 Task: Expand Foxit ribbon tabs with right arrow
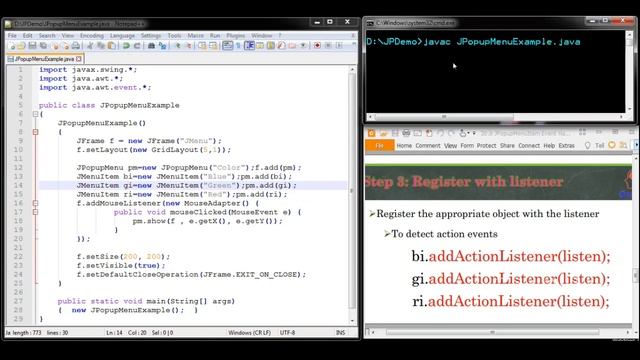pos(636,145)
